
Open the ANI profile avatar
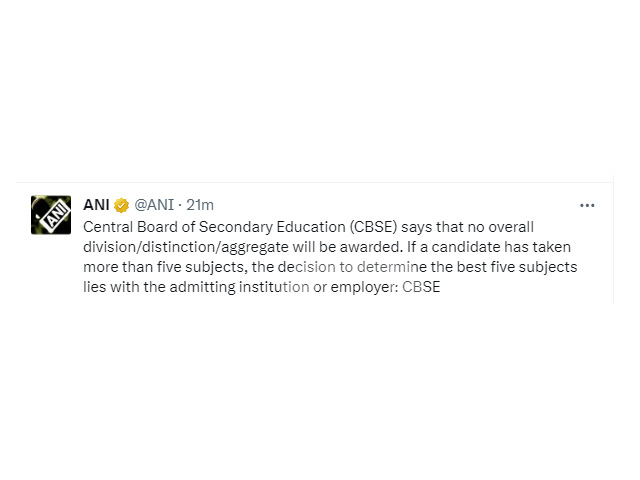click(51, 215)
